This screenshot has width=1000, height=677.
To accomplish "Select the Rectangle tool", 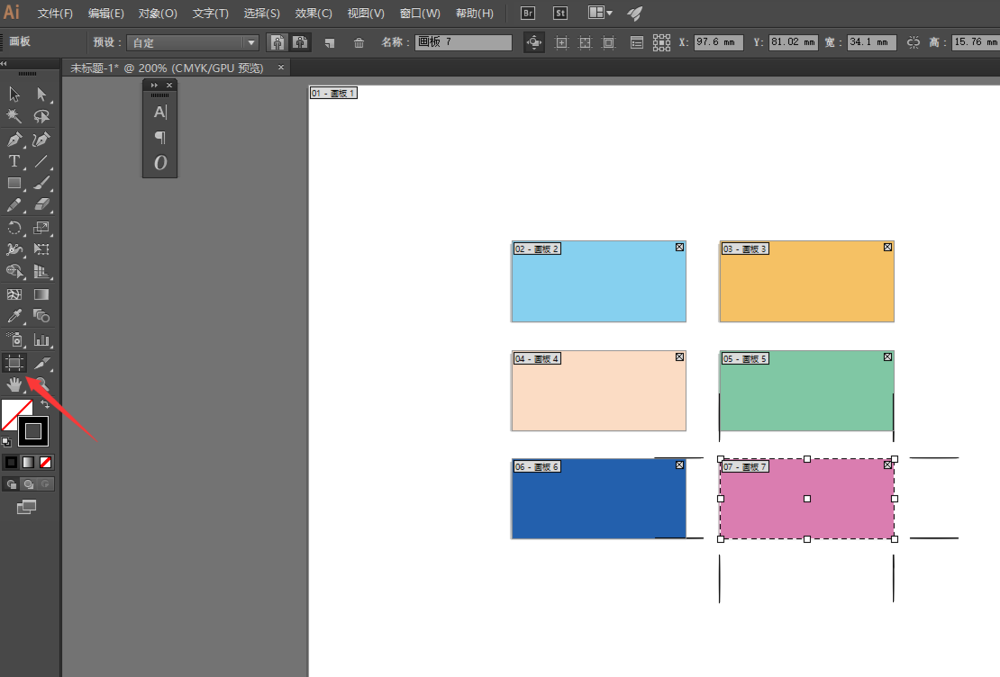I will [14, 184].
